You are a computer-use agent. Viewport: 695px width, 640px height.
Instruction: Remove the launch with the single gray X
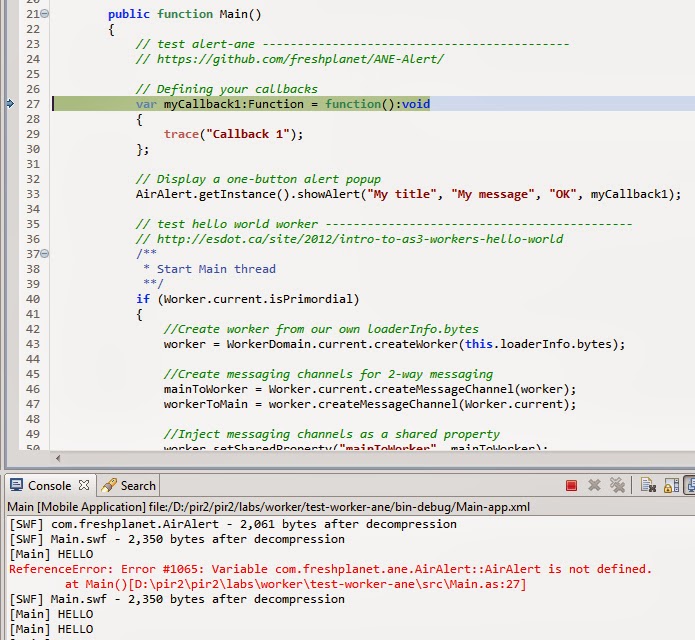coord(594,485)
